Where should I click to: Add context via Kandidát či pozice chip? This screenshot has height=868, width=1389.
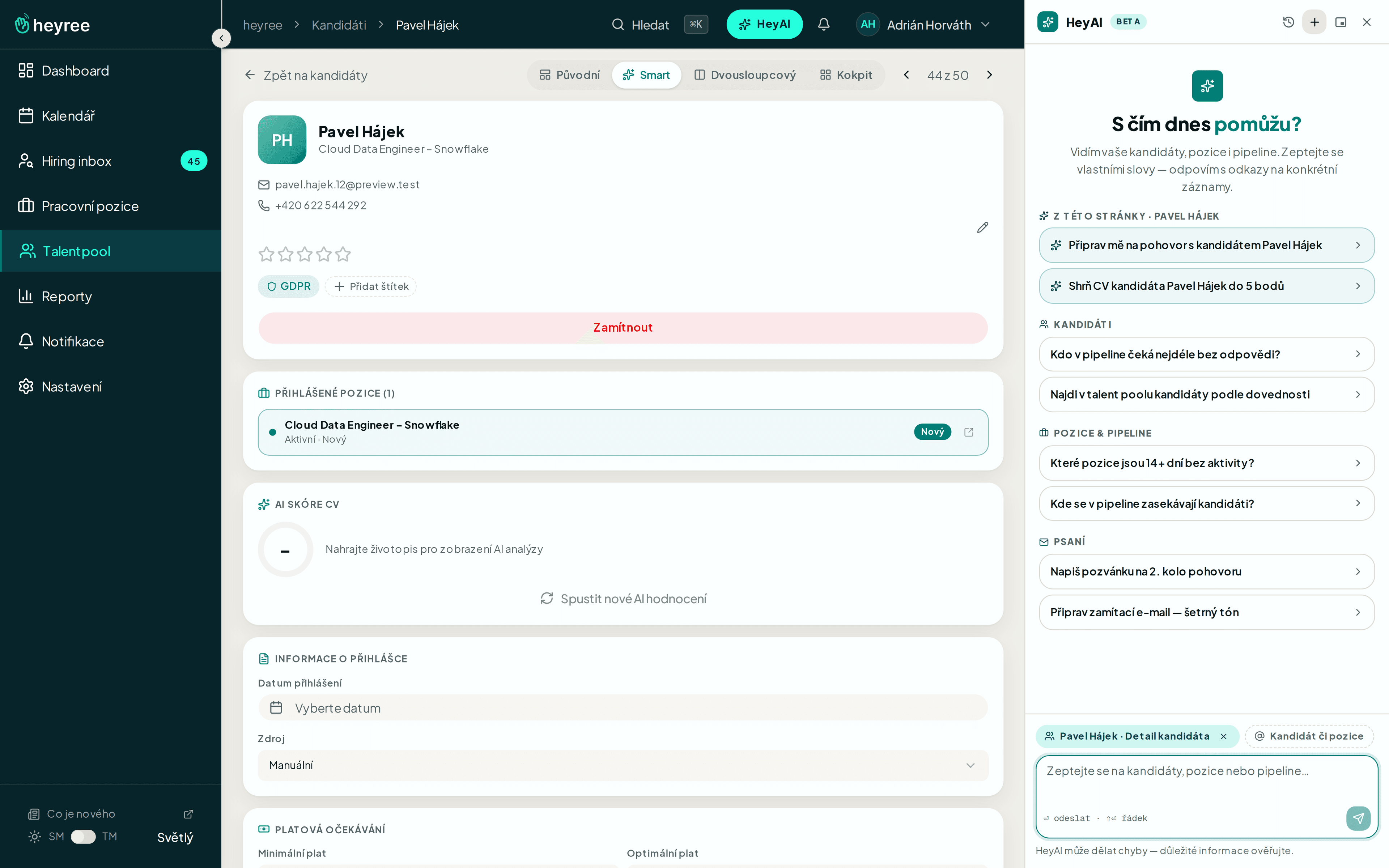coord(1309,737)
